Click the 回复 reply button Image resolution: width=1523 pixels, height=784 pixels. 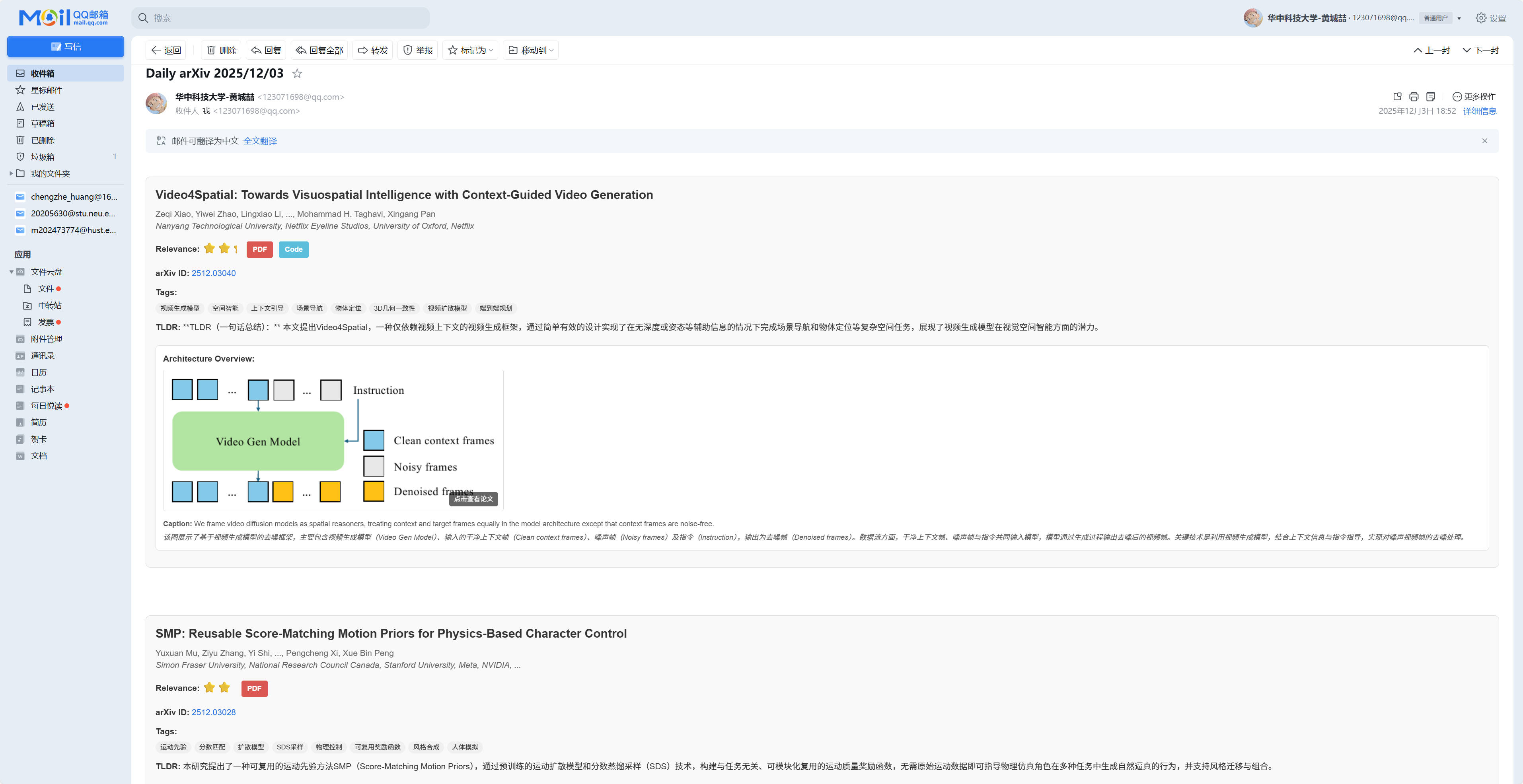click(266, 50)
